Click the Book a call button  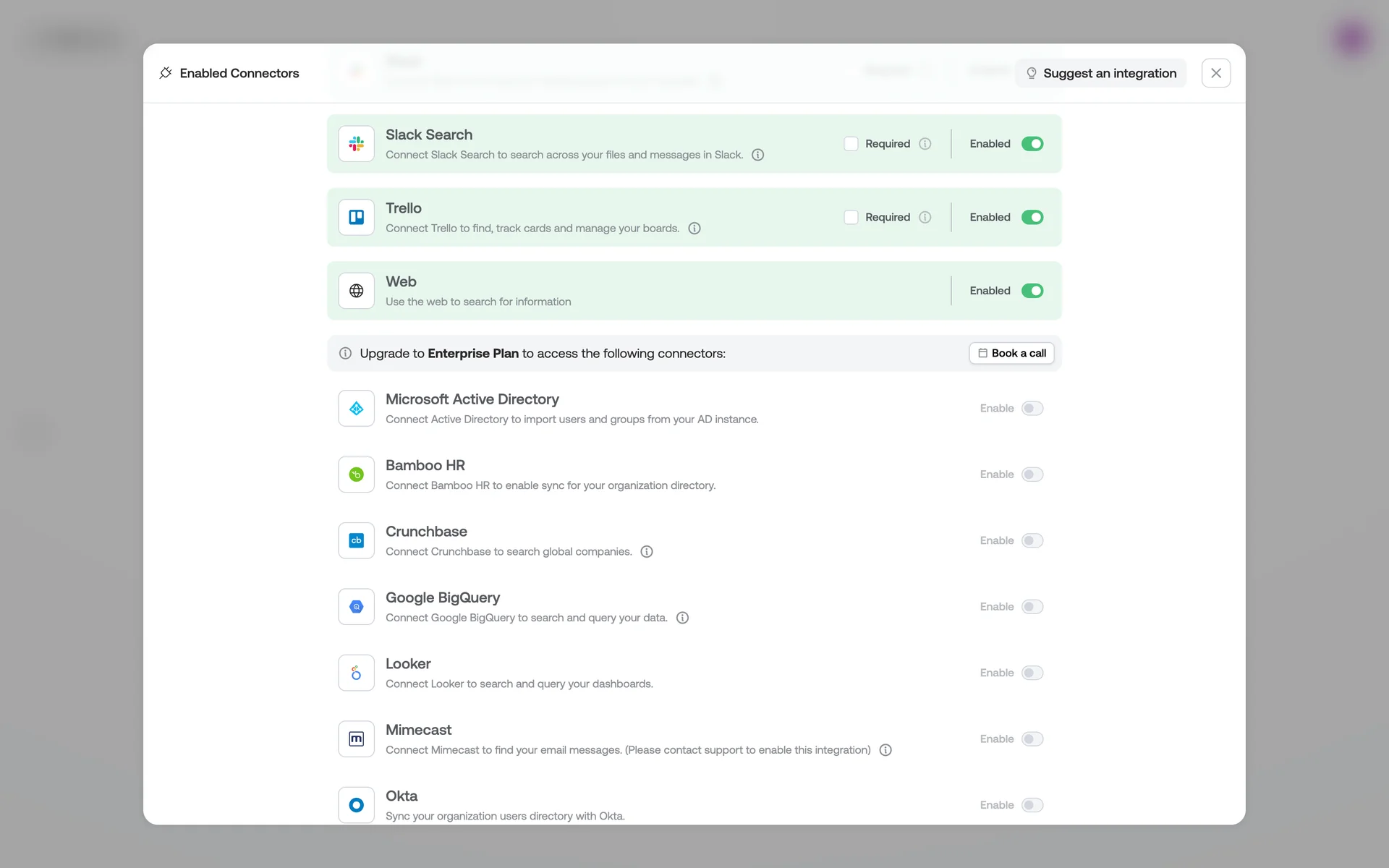click(1011, 353)
